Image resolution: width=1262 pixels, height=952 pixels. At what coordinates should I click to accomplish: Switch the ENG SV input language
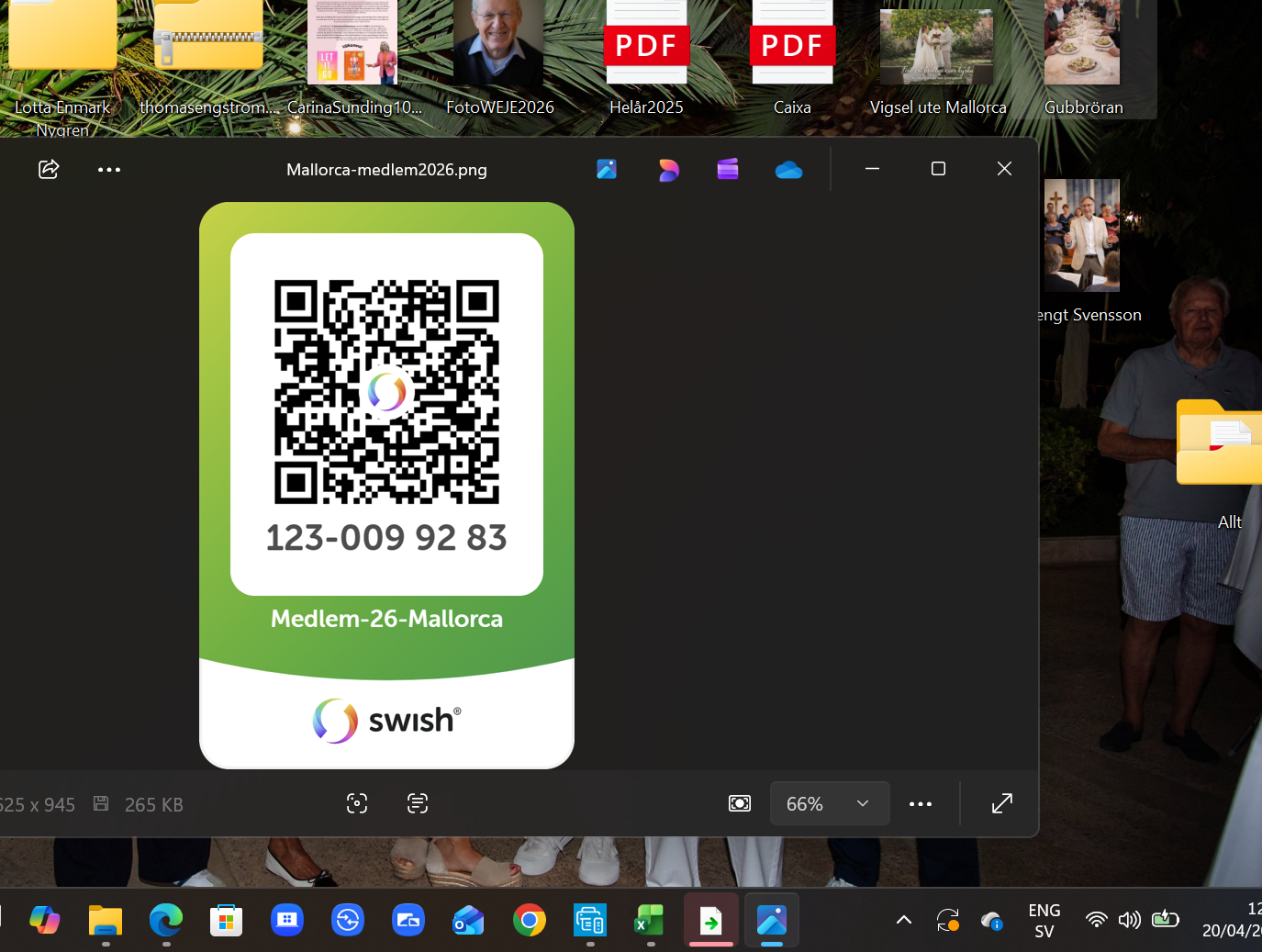click(x=1044, y=920)
